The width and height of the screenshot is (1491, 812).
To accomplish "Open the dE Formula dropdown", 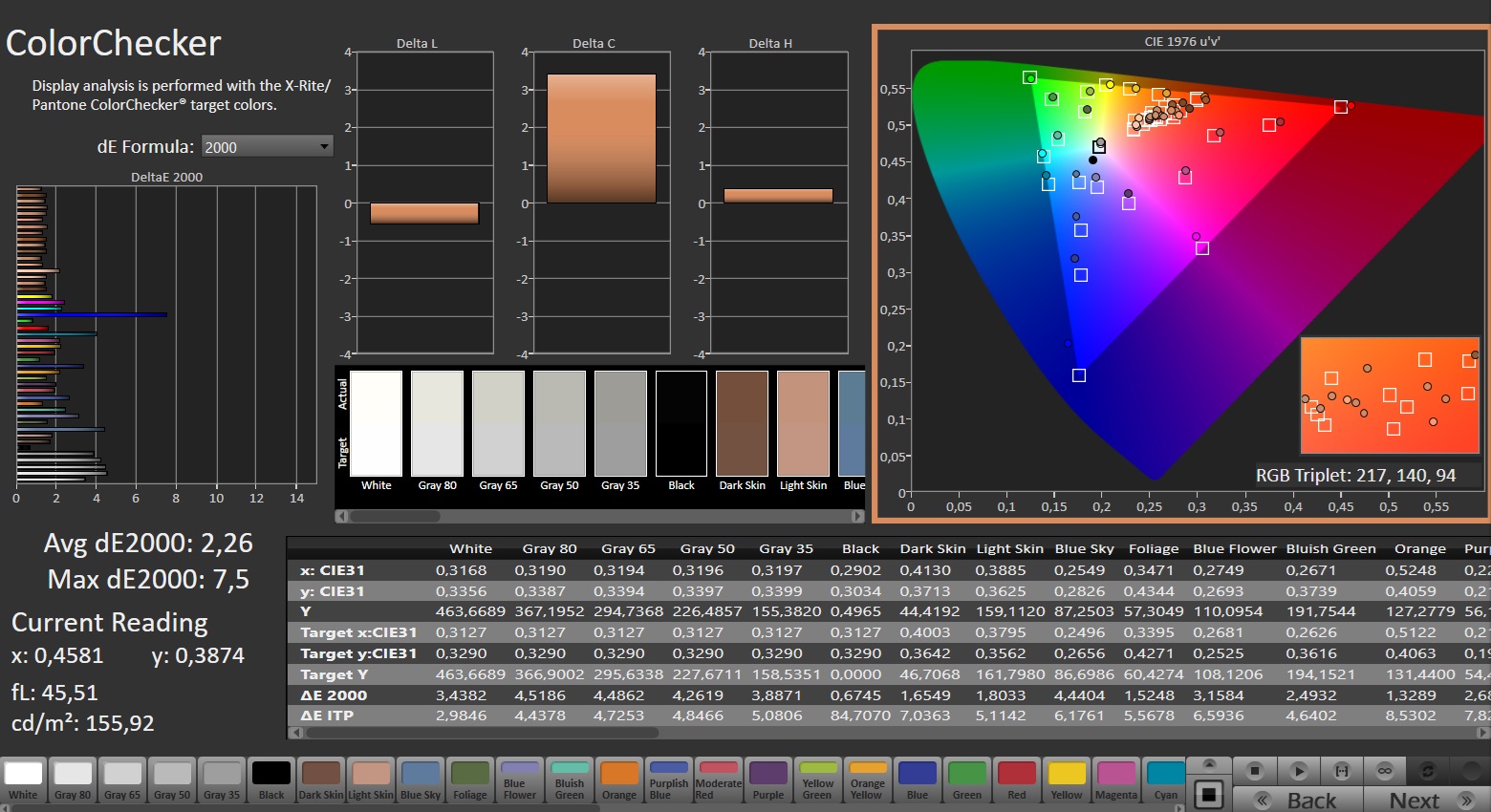I will 267,146.
